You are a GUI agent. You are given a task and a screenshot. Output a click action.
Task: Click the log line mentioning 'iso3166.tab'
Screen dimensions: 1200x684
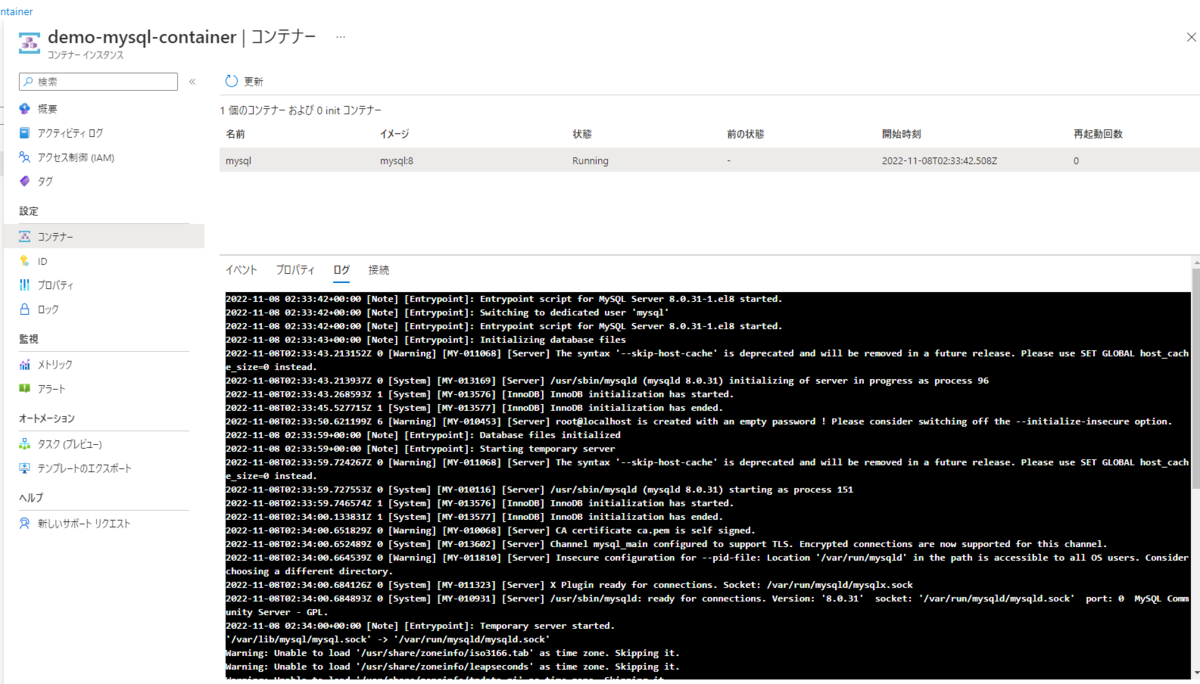click(452, 653)
